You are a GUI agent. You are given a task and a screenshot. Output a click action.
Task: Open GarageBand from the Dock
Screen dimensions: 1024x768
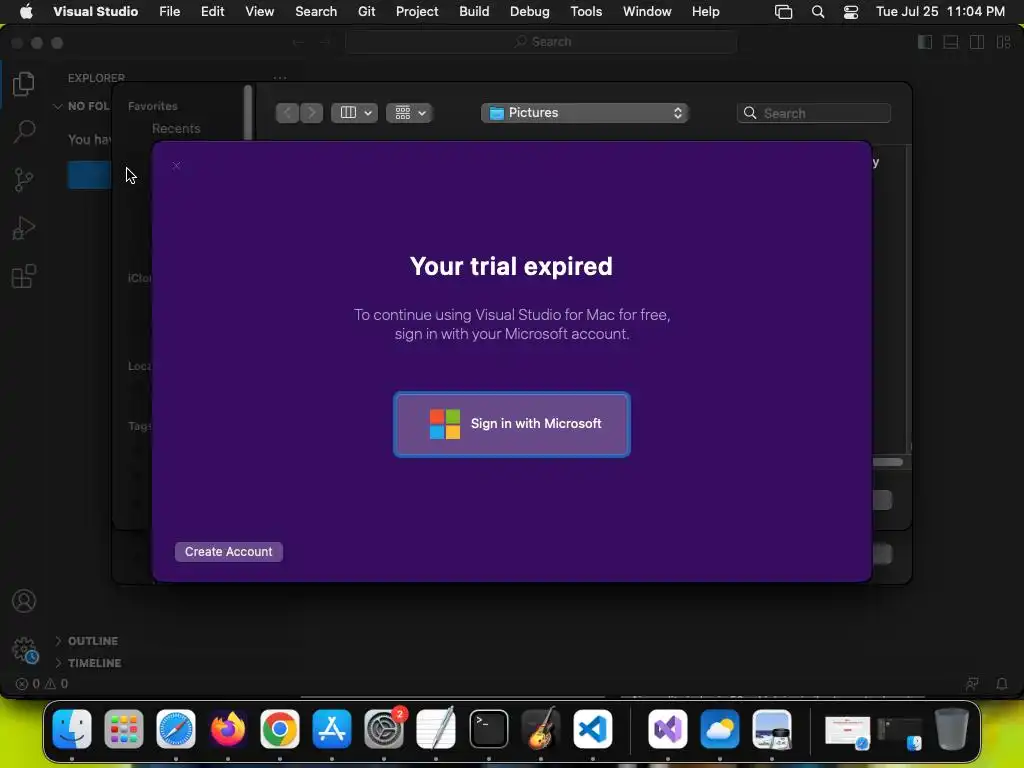click(x=541, y=729)
